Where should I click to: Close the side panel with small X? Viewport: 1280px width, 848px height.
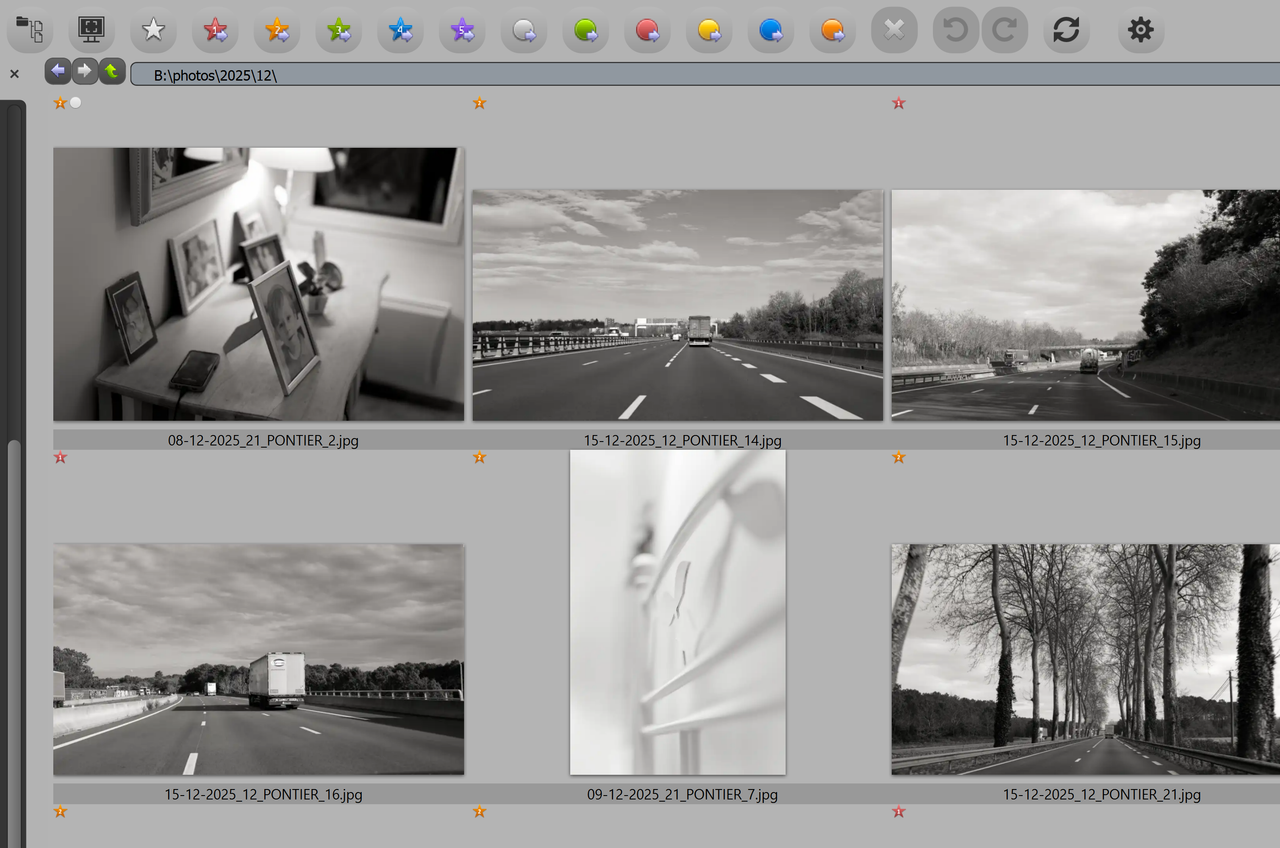[14, 74]
